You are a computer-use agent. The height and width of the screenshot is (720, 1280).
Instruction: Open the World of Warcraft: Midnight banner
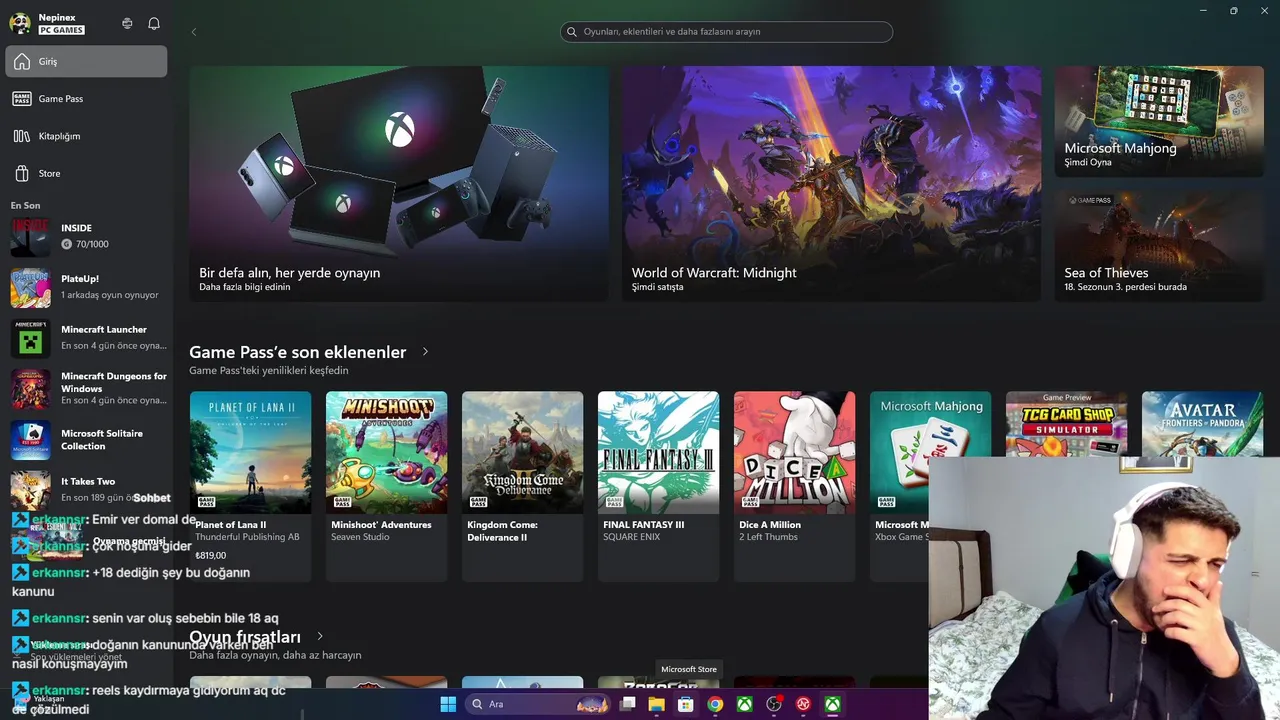(x=832, y=184)
